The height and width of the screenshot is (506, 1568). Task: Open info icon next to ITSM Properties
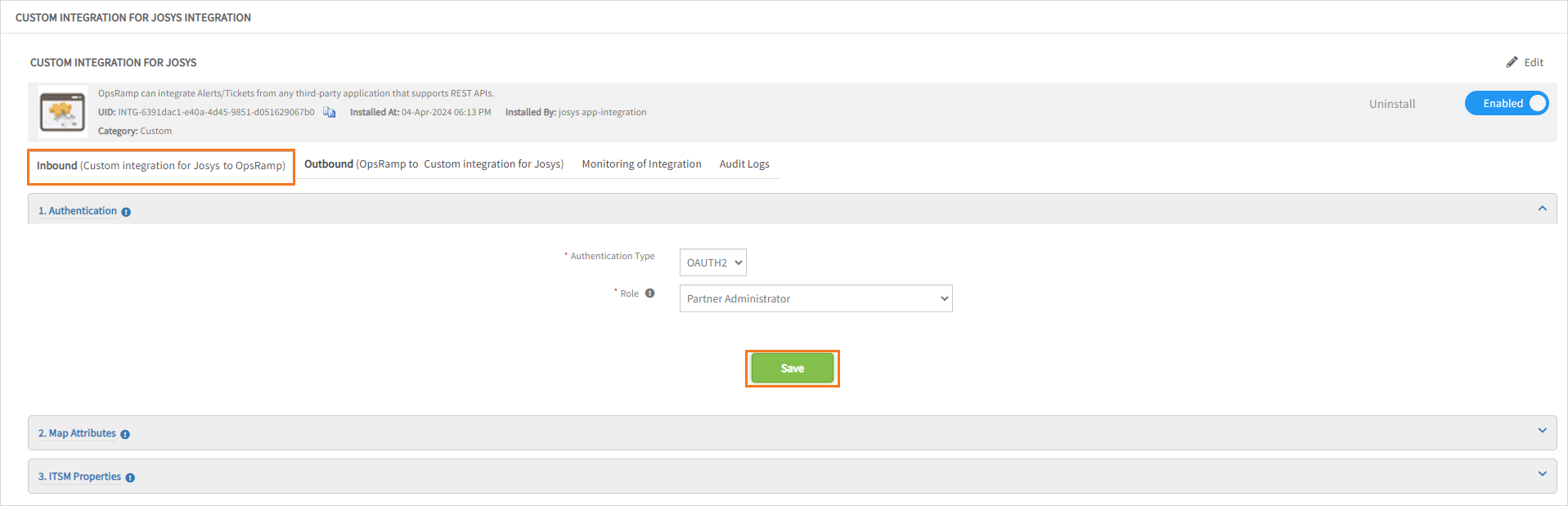tap(130, 477)
